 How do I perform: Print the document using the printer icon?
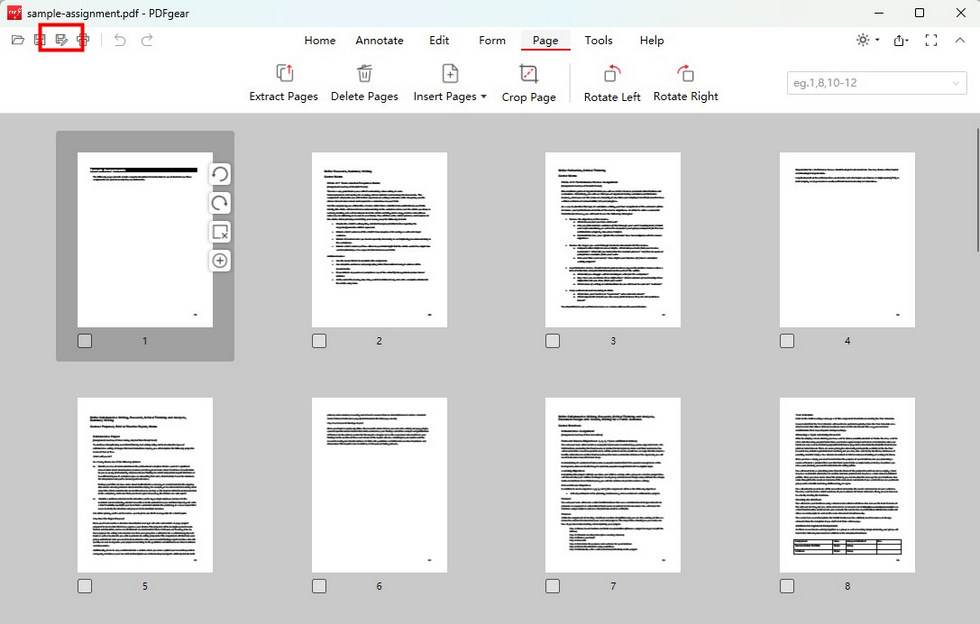[x=84, y=39]
